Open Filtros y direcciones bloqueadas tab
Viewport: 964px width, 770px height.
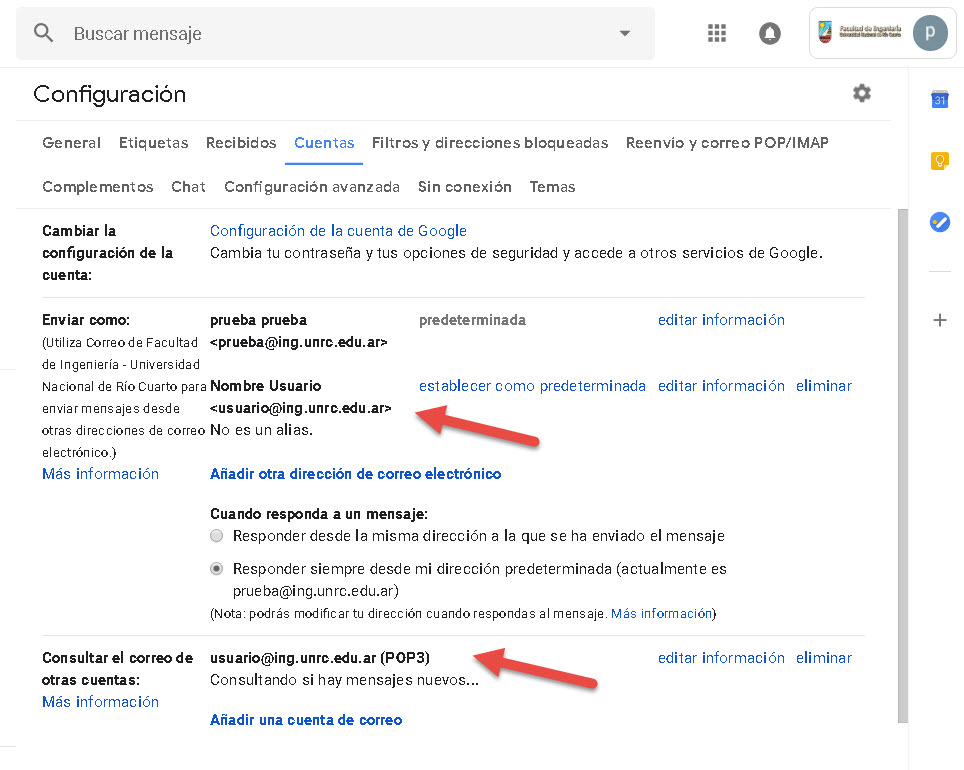[490, 143]
